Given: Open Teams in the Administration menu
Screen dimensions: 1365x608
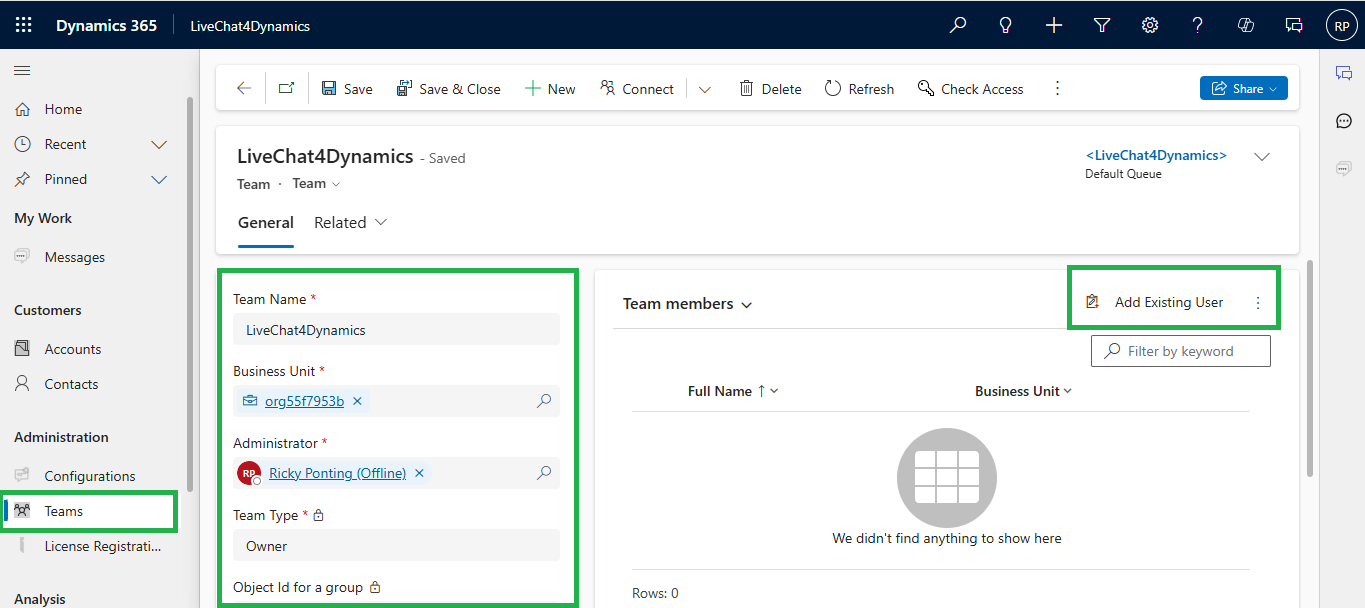Looking at the screenshot, I should pos(64,511).
